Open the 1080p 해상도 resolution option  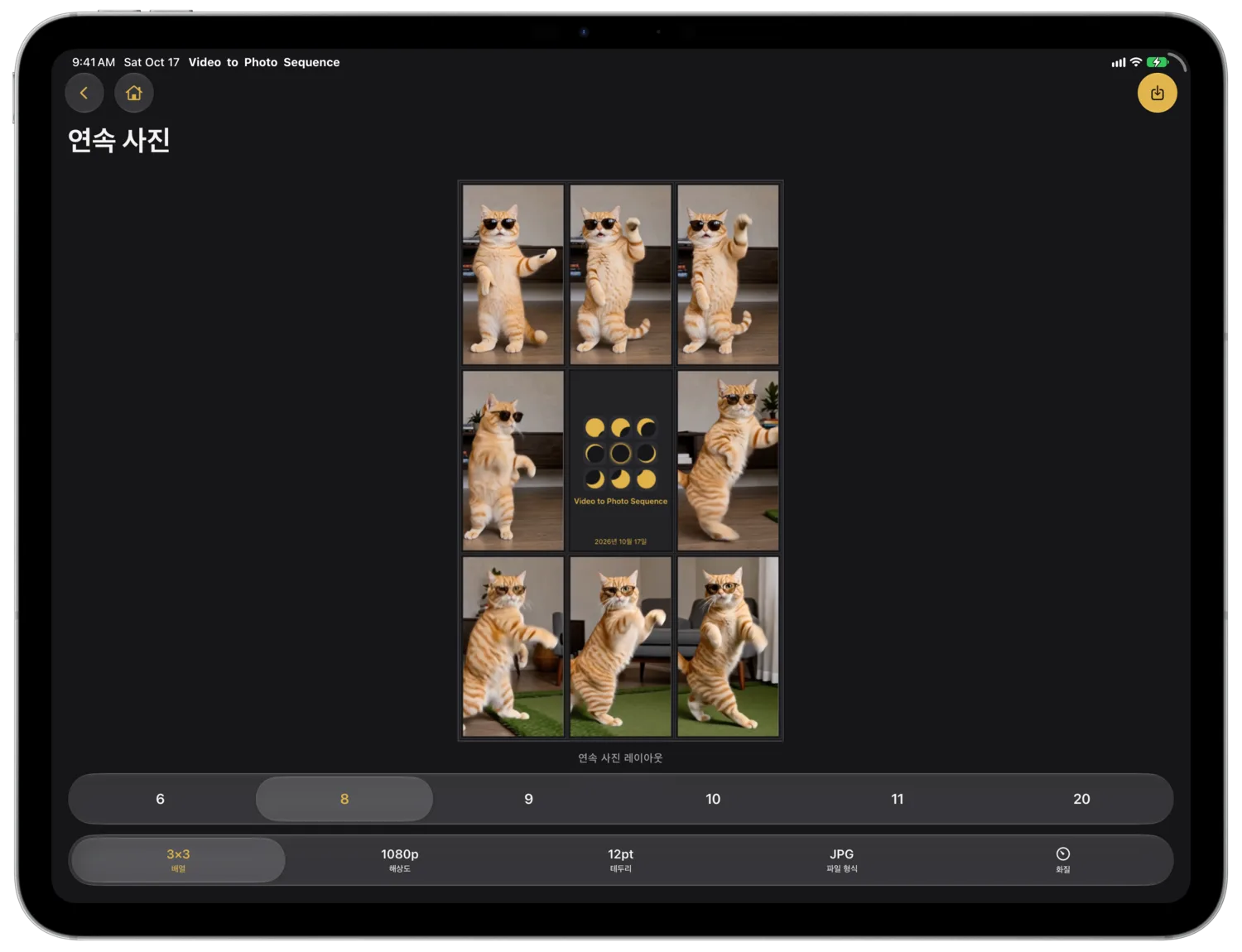400,860
